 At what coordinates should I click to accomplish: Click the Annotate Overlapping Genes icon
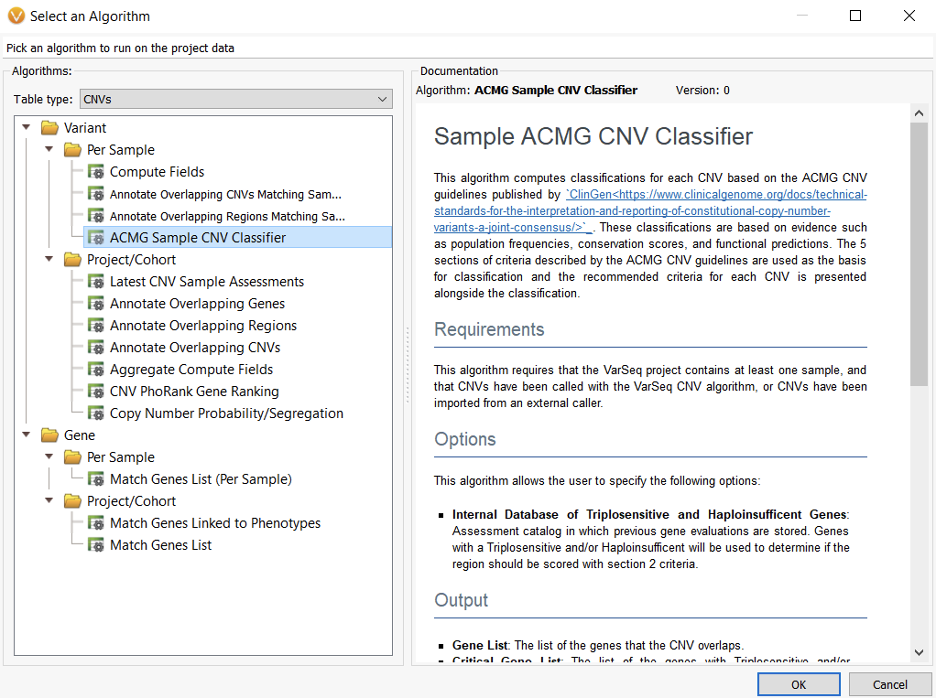(96, 304)
